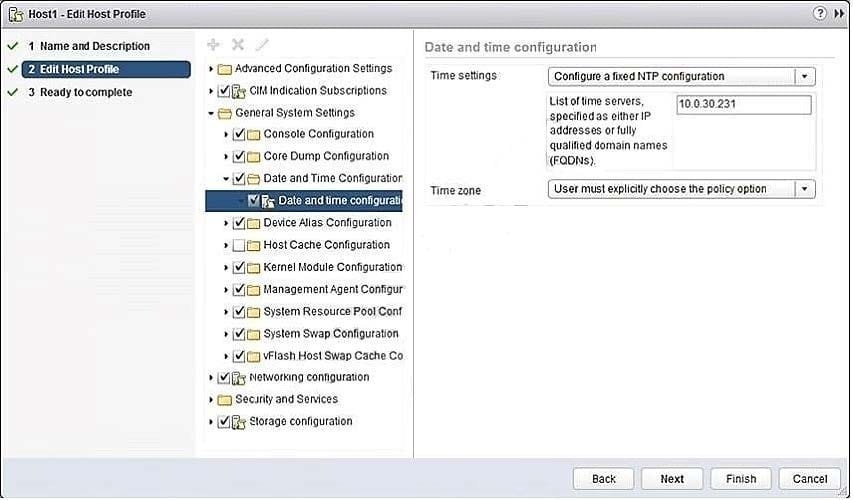
Task: Click the add plus icon in profile toolbar
Action: click(x=213, y=45)
